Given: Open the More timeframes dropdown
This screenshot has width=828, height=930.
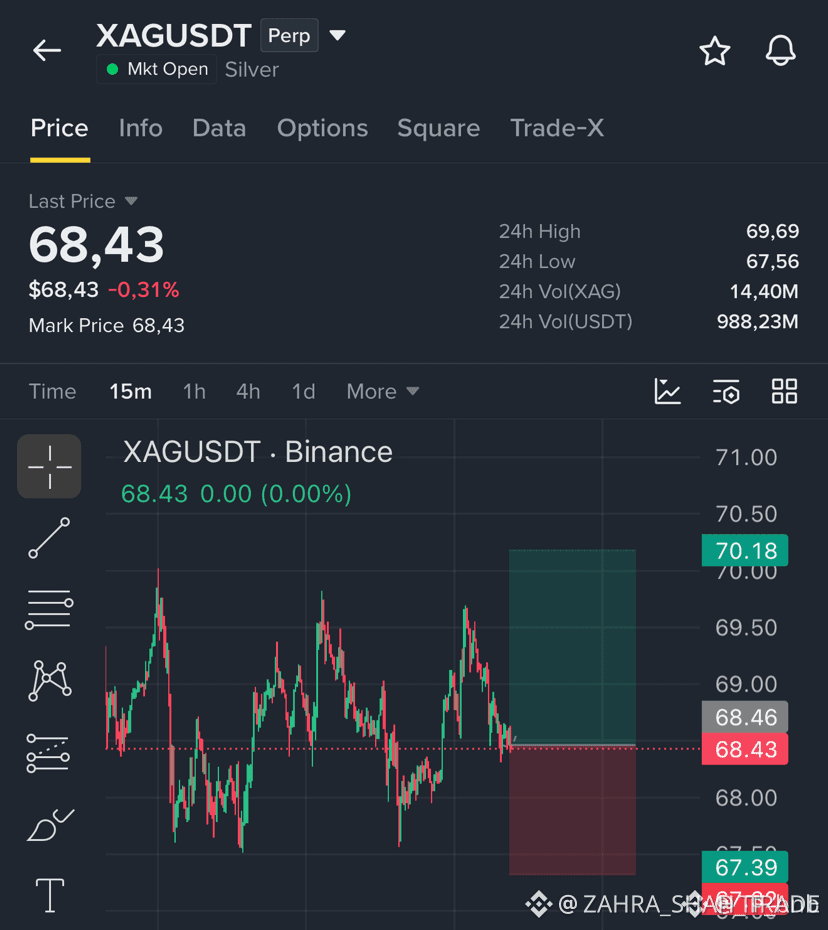Looking at the screenshot, I should click(x=383, y=391).
